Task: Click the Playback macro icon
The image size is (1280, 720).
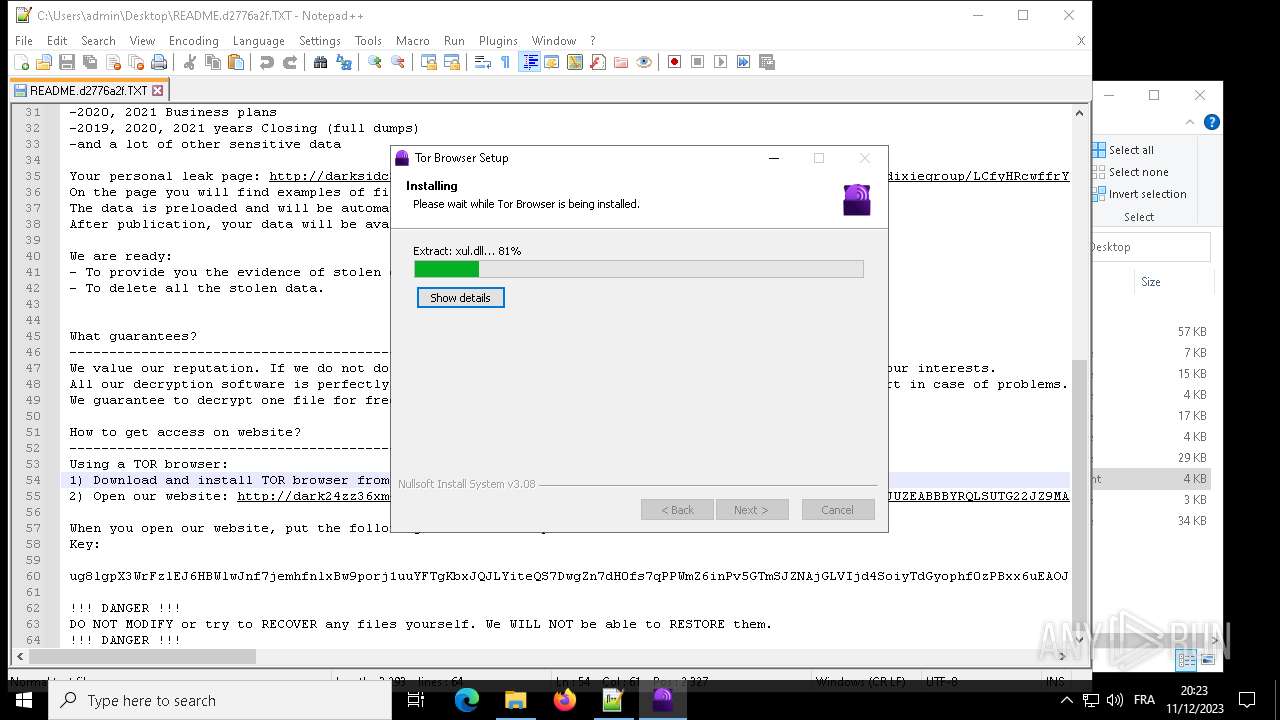Action: 721,62
